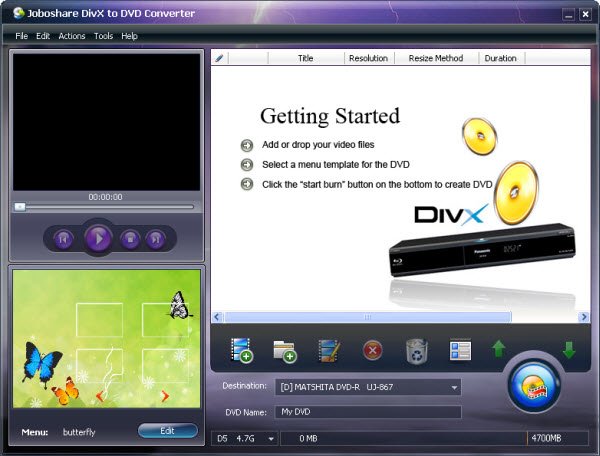600x456 pixels.
Task: Move item down with green arrow
Action: click(569, 350)
